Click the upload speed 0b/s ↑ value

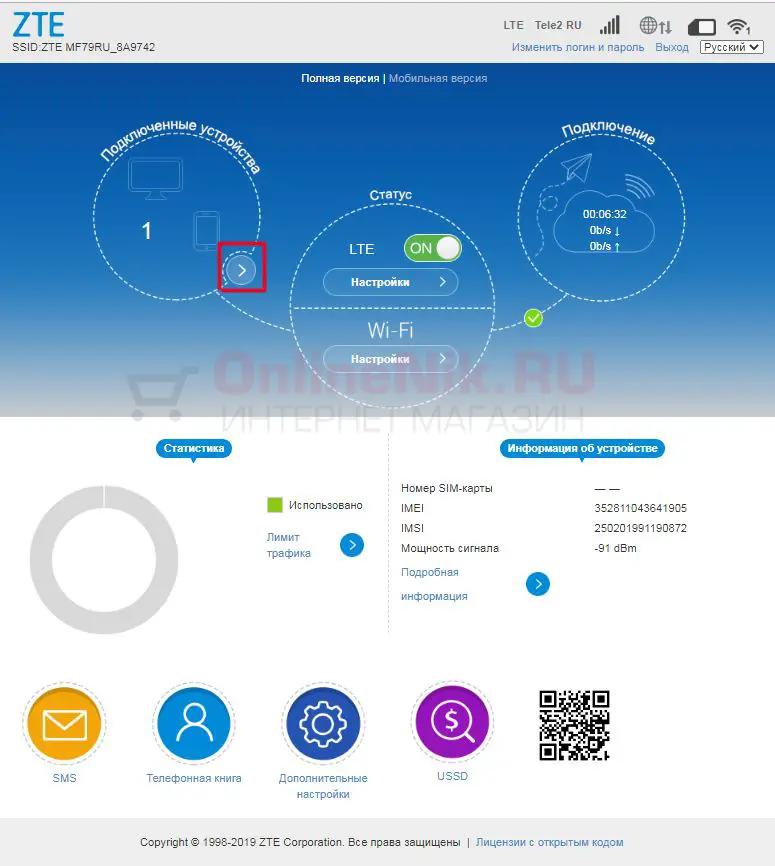click(x=604, y=246)
